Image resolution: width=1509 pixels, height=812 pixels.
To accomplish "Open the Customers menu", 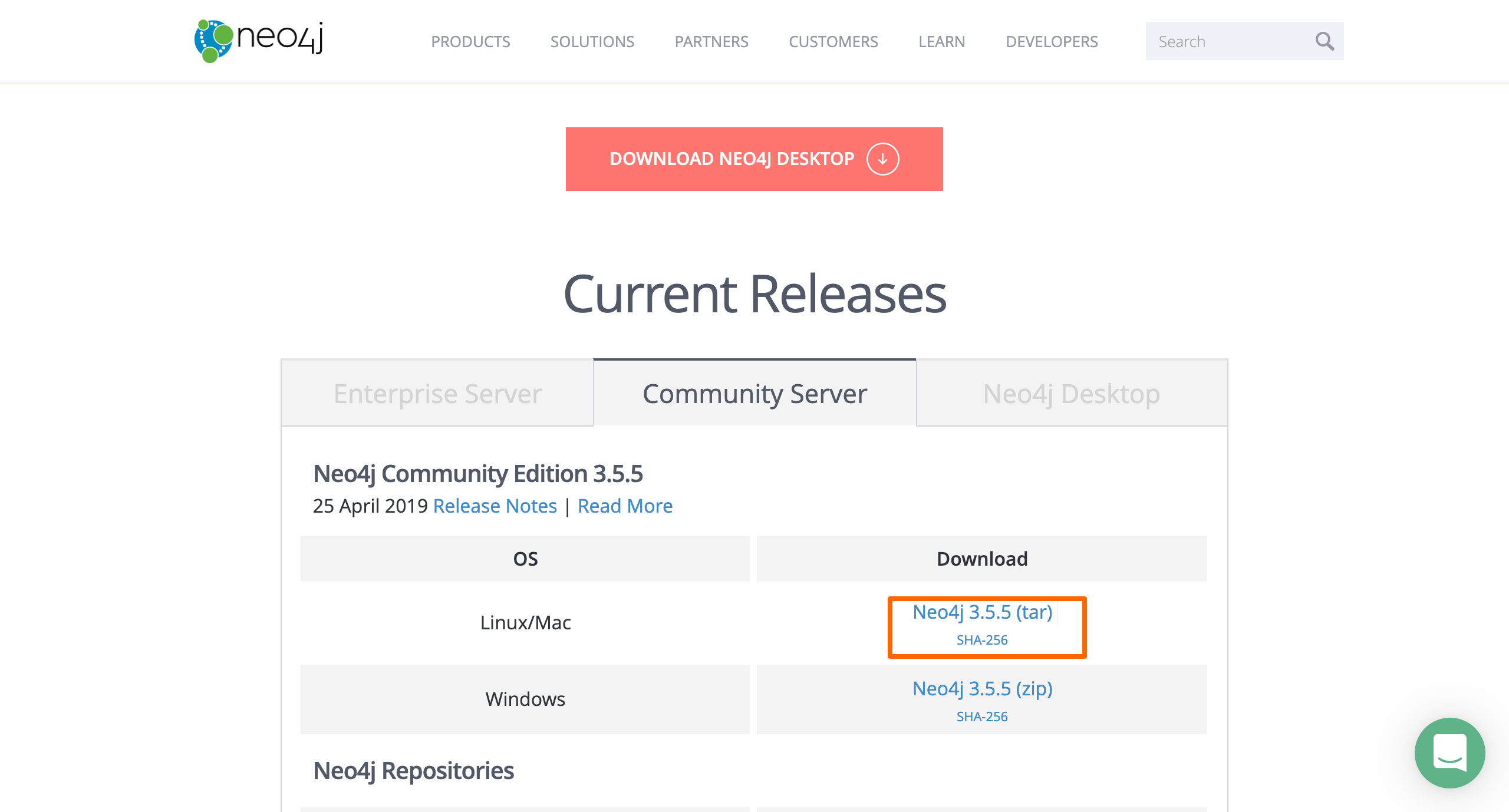I will [x=833, y=42].
